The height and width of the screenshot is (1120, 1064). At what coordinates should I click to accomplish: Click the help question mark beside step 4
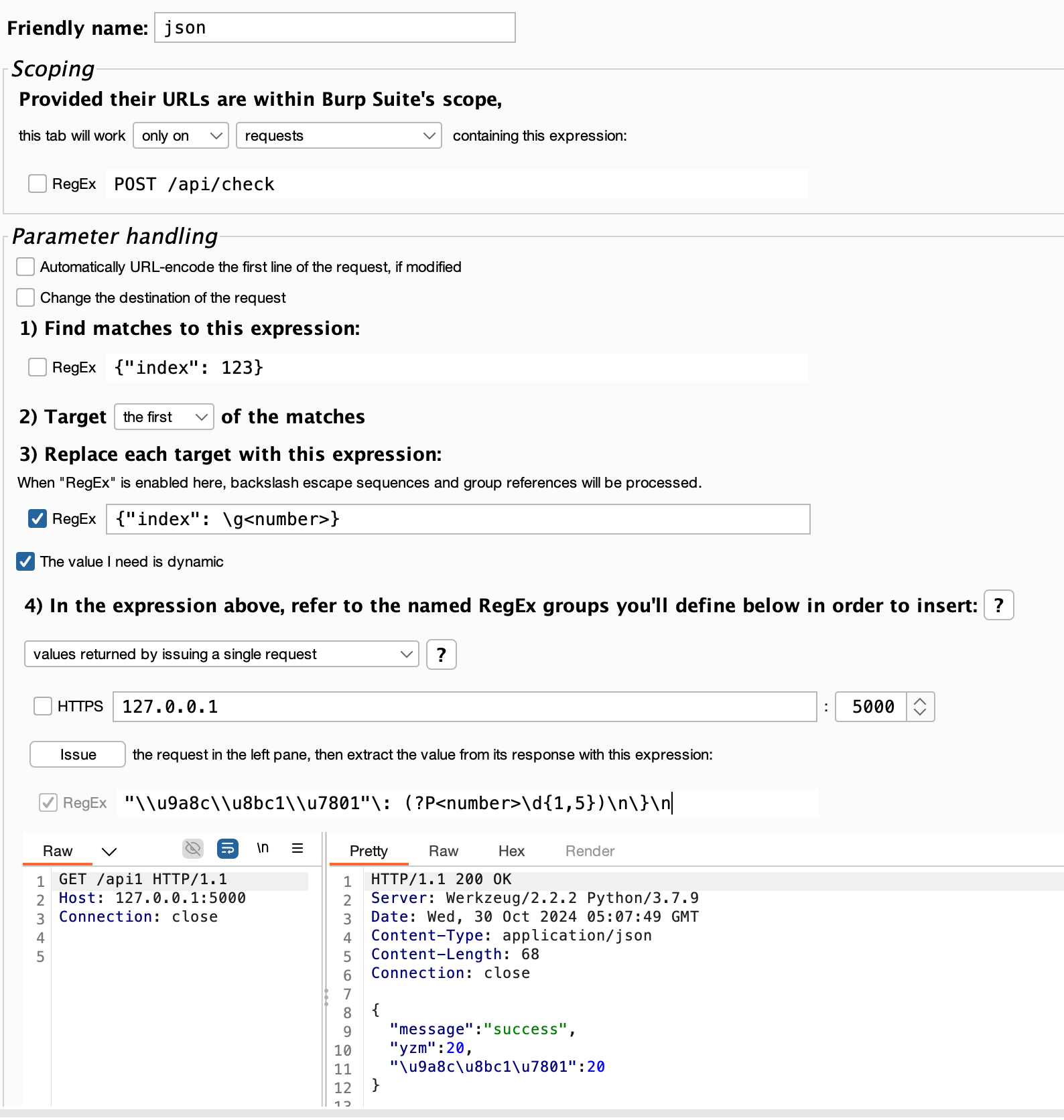pyautogui.click(x=998, y=606)
